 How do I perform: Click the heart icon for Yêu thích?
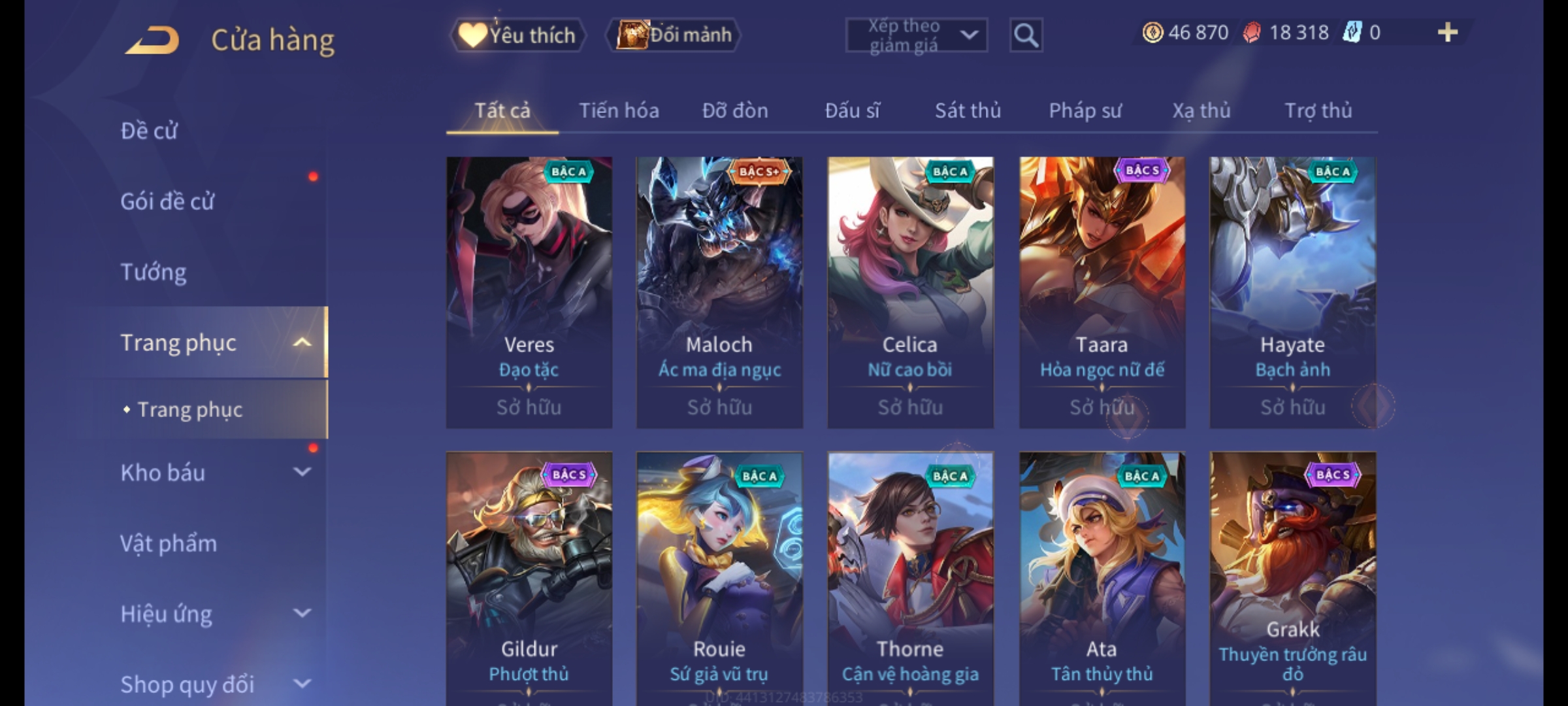pyautogui.click(x=472, y=35)
